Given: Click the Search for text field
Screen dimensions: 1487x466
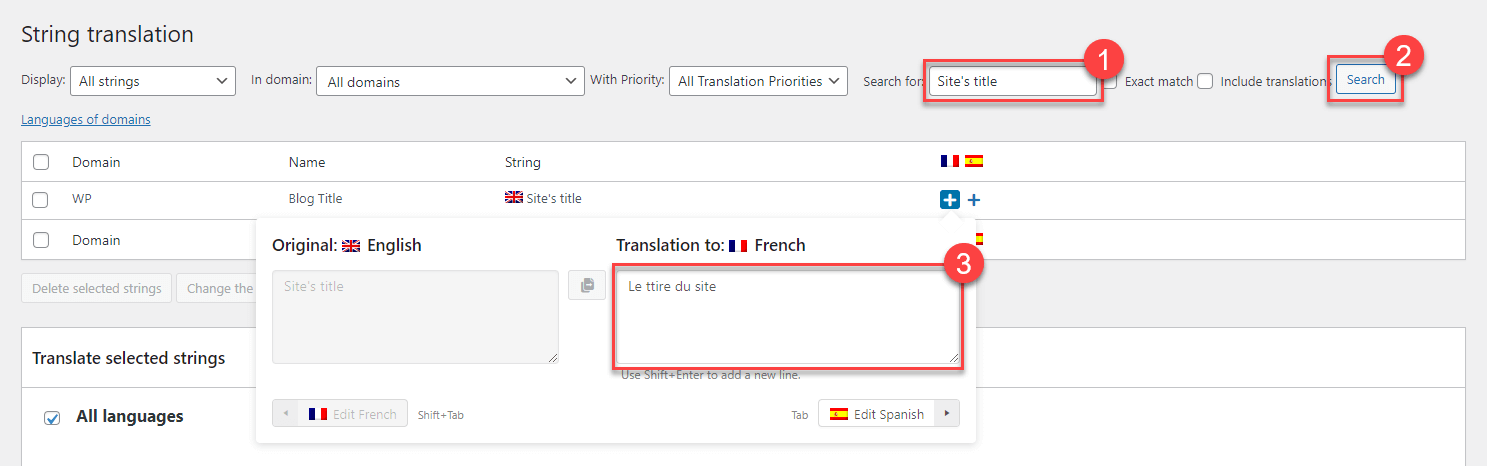Looking at the screenshot, I should click(1013, 81).
